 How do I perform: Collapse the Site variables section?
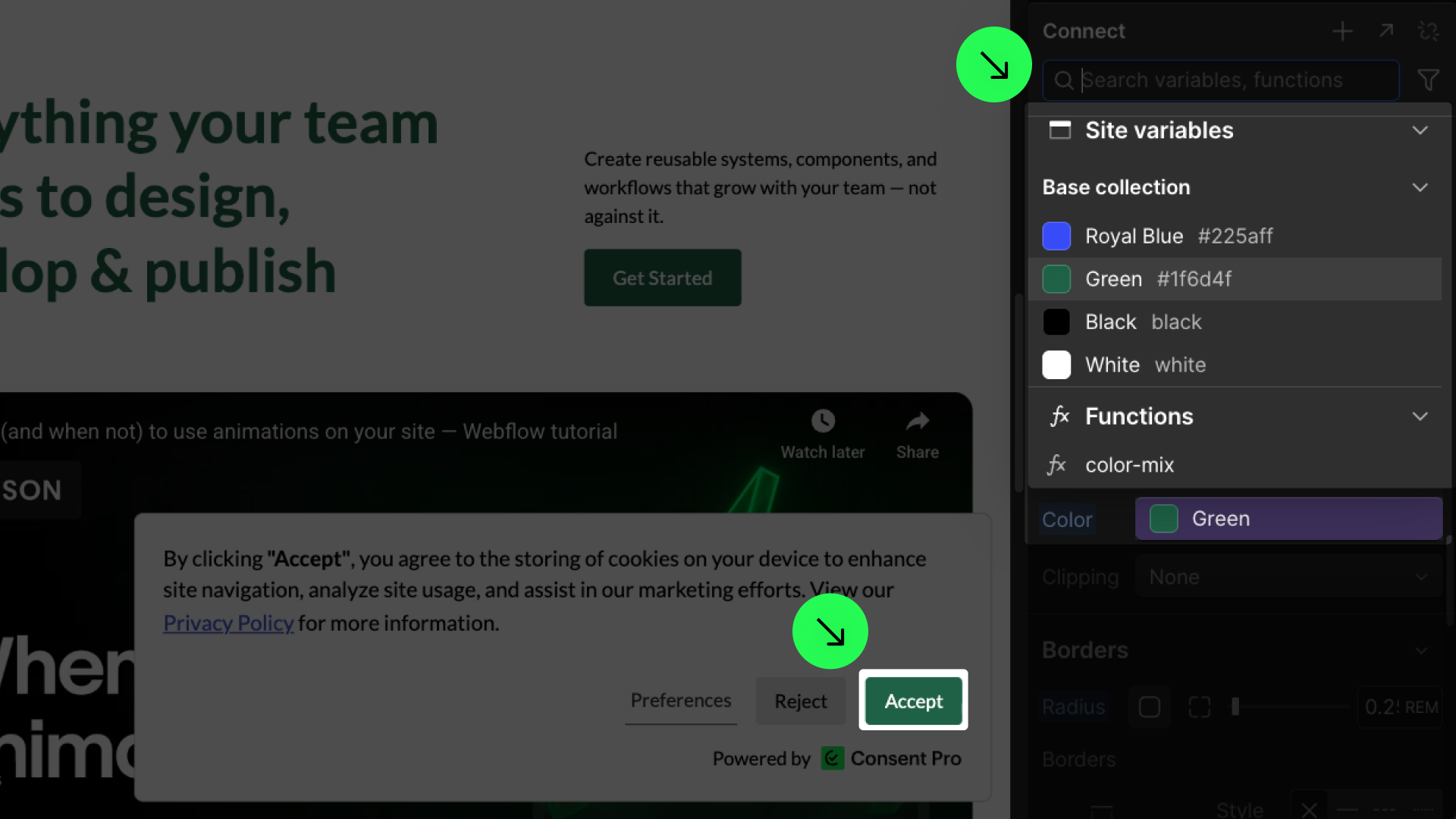tap(1420, 130)
